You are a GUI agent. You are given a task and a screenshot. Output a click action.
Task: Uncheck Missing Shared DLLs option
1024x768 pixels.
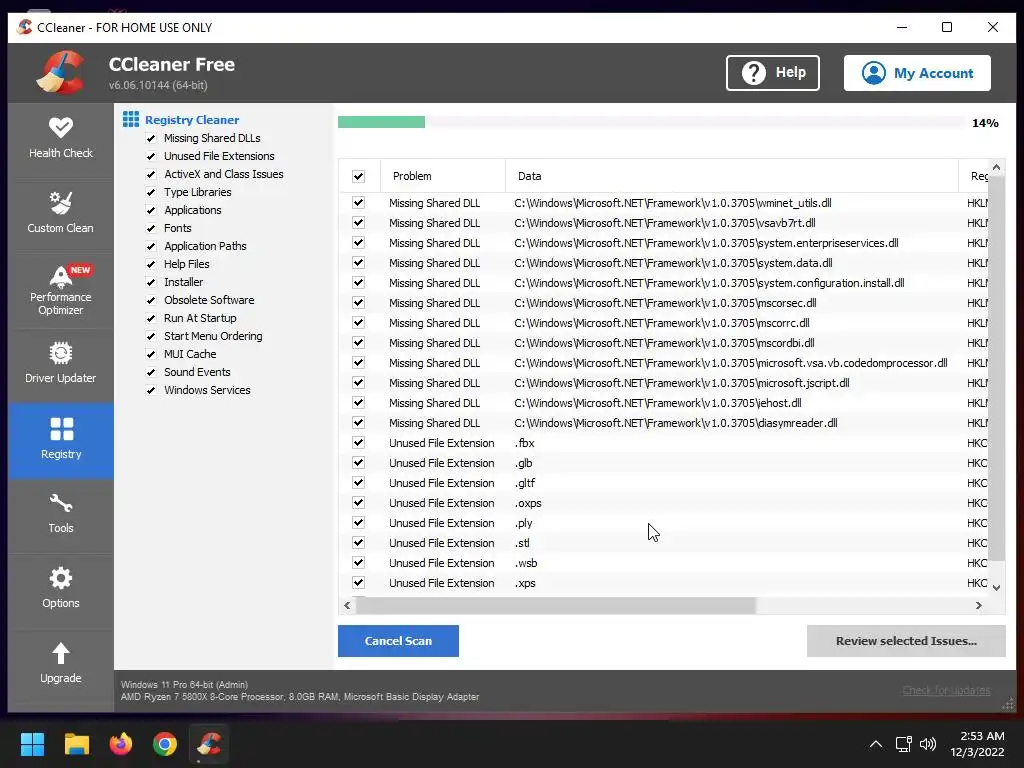point(151,138)
